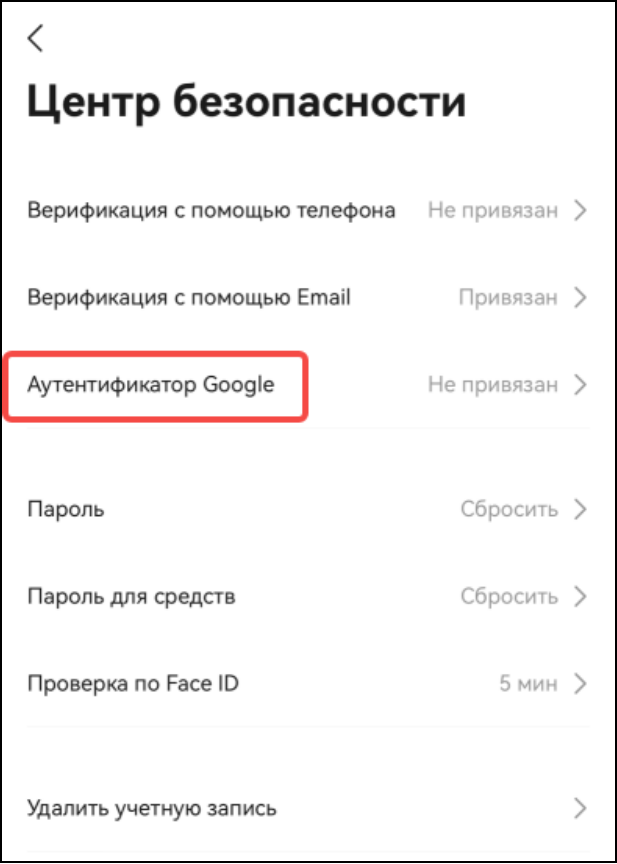Click arrow in Удалить учетную запись row
Viewport: 617px width, 864px height.
580,809
